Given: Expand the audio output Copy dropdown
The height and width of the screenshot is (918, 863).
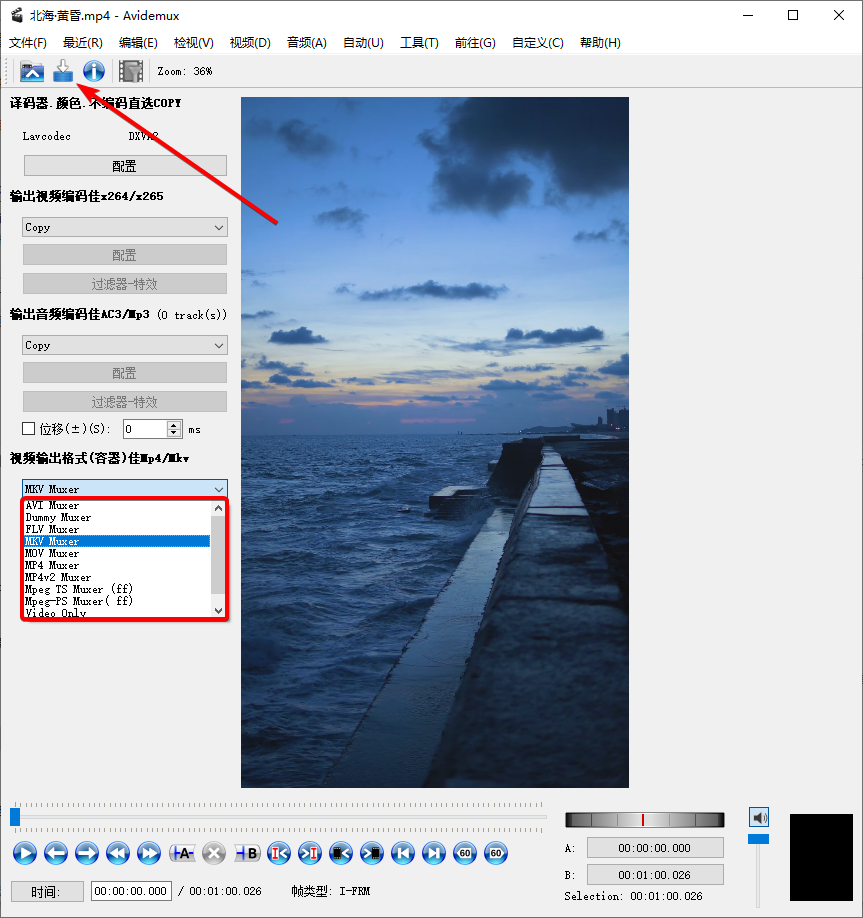Looking at the screenshot, I should tap(125, 346).
